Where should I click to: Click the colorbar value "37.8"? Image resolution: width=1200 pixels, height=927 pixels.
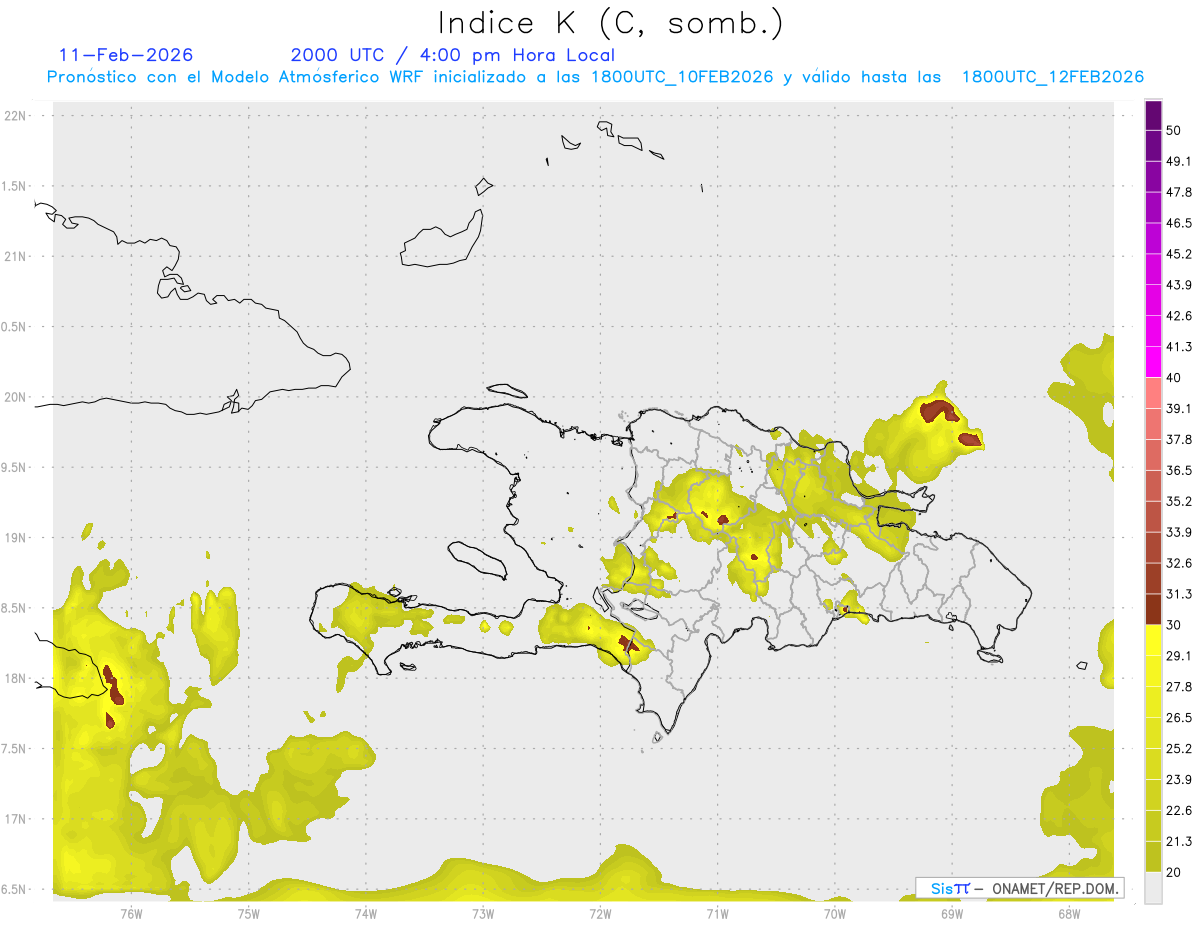pyautogui.click(x=1179, y=439)
